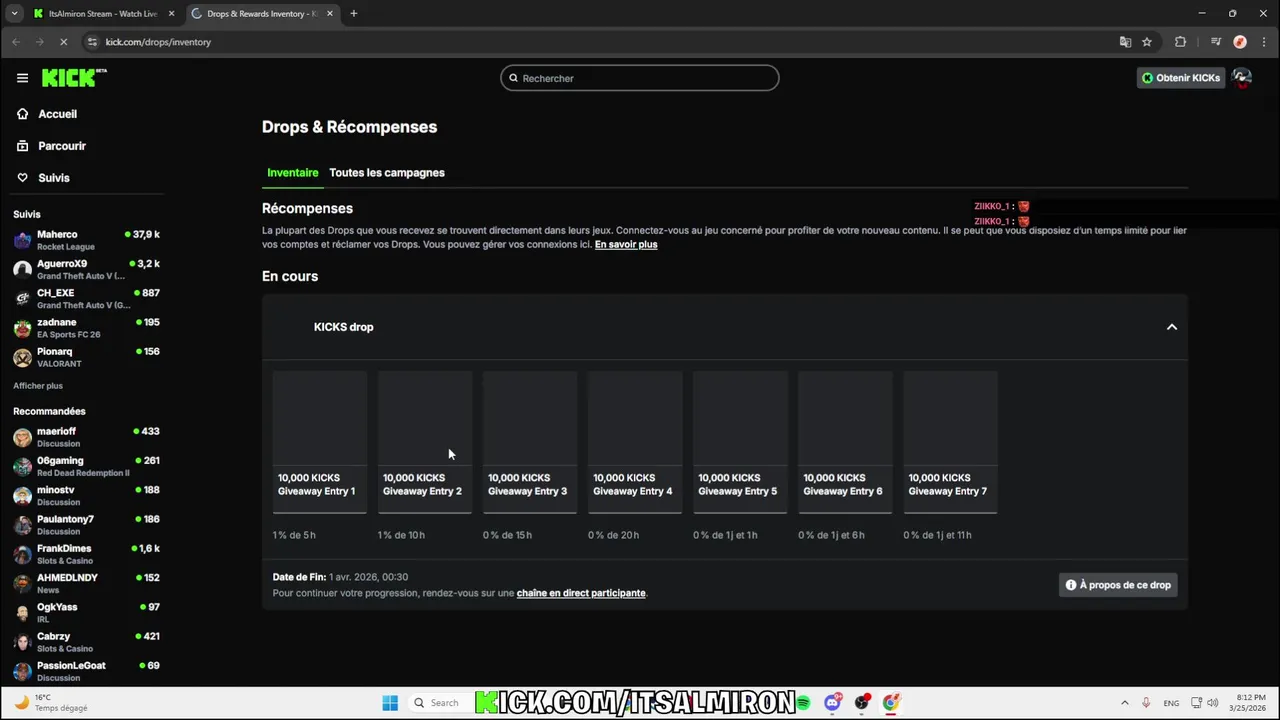Open Cabrzy in recommended list
The width and height of the screenshot is (1280, 720).
pyautogui.click(x=86, y=642)
